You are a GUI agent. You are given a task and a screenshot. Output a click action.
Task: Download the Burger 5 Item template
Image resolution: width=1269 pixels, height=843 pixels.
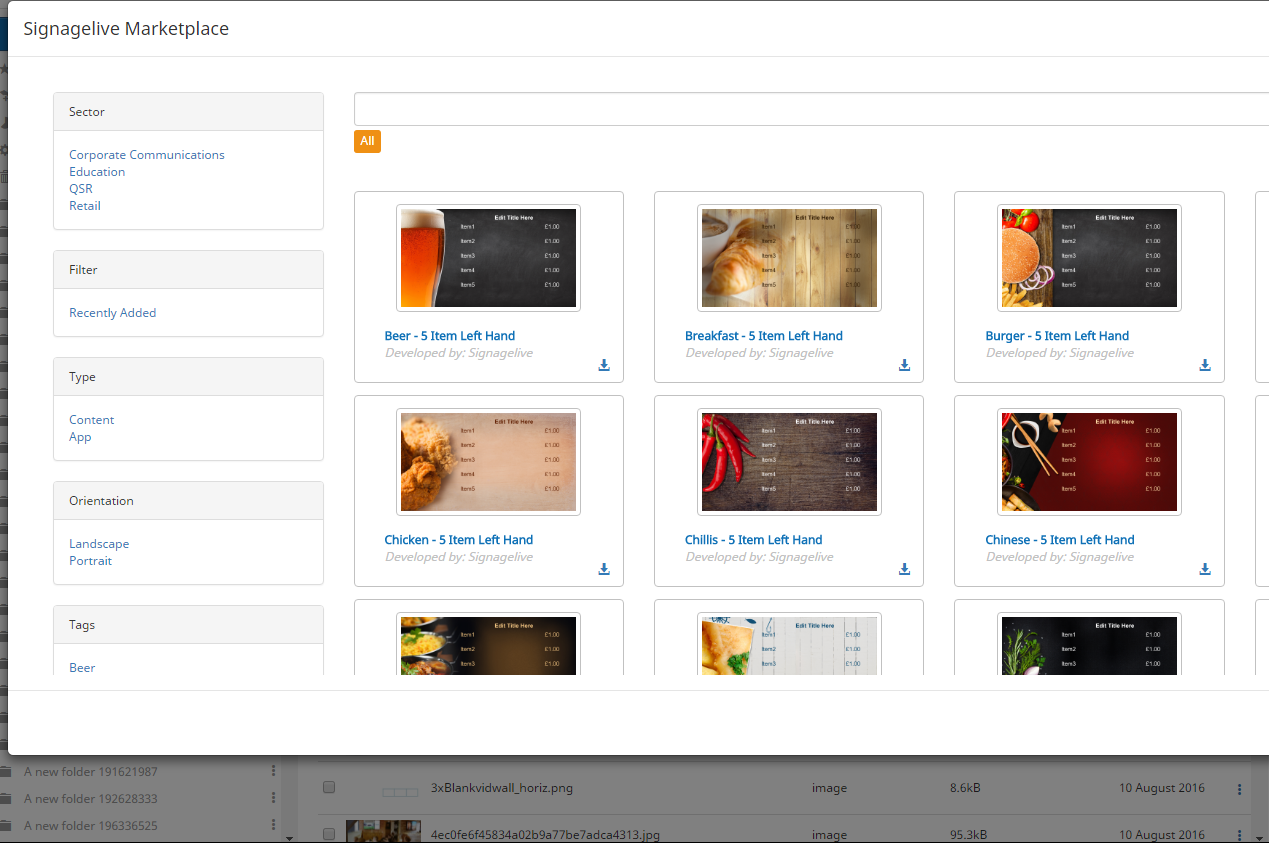coord(1205,365)
